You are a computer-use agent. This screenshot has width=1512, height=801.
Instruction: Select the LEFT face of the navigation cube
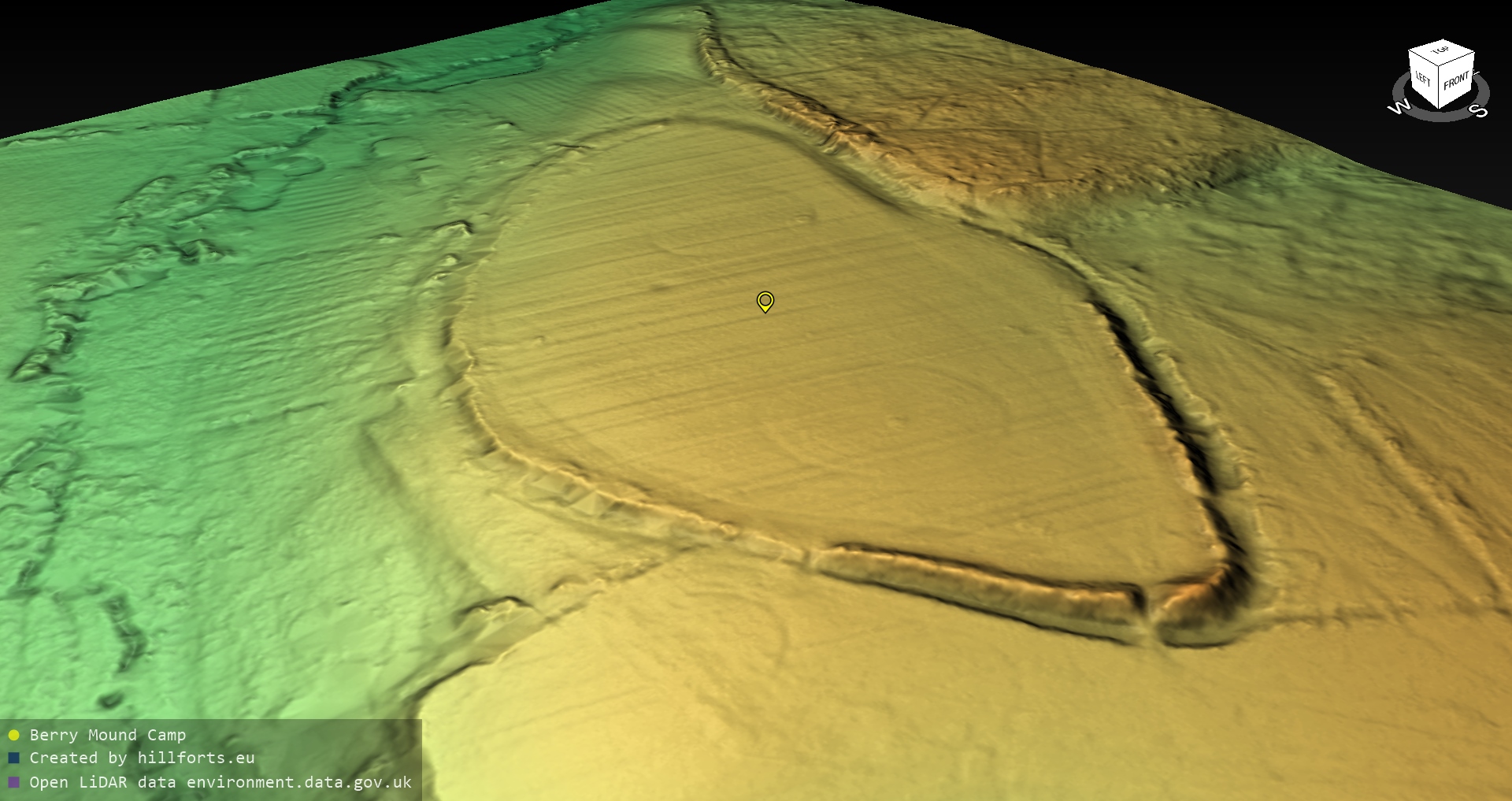1423,80
